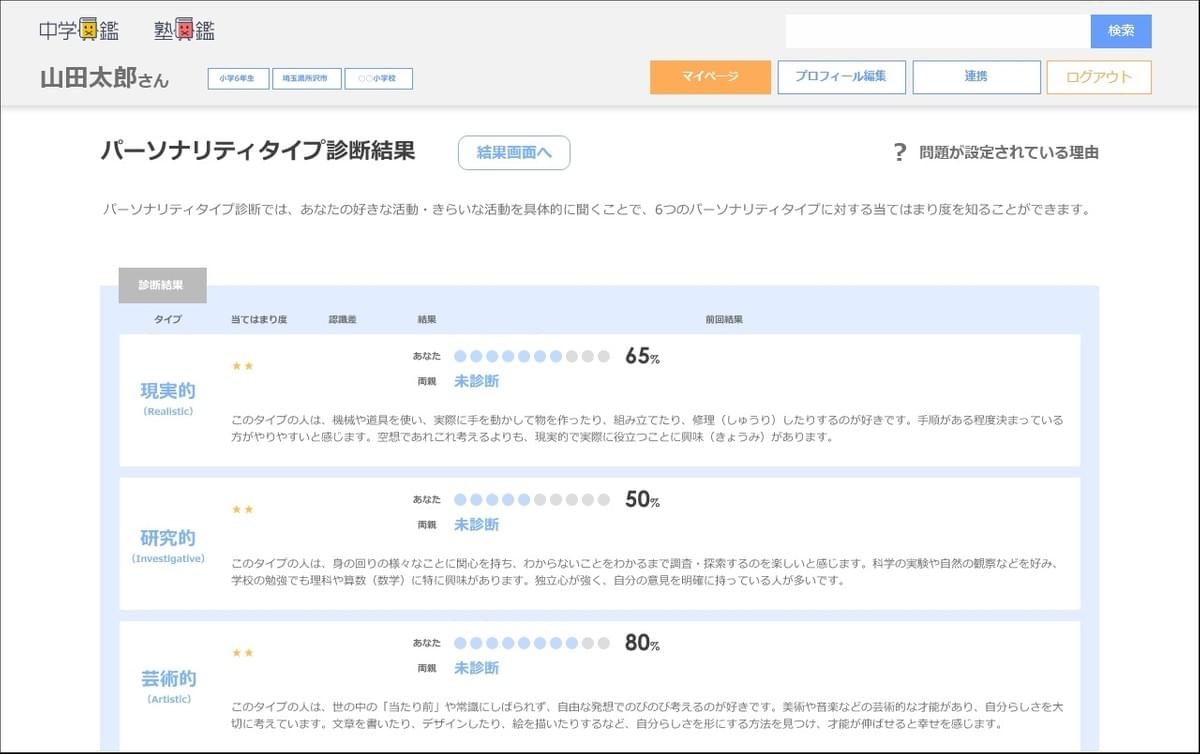Click the ログアウト button

[1099, 77]
